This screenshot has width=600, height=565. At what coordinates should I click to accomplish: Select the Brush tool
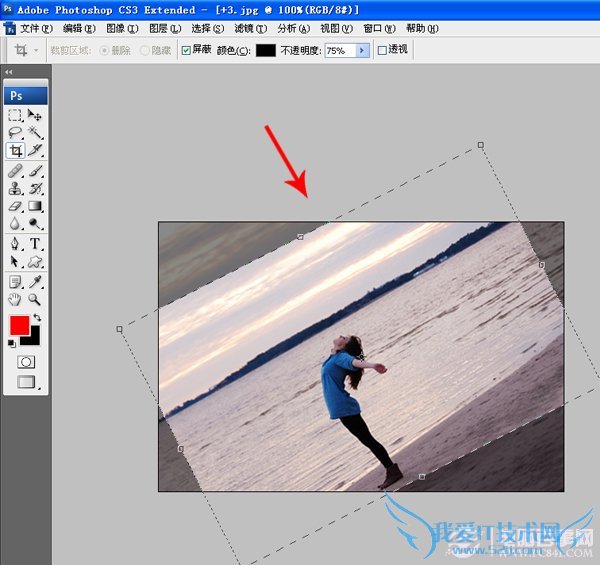tap(35, 171)
